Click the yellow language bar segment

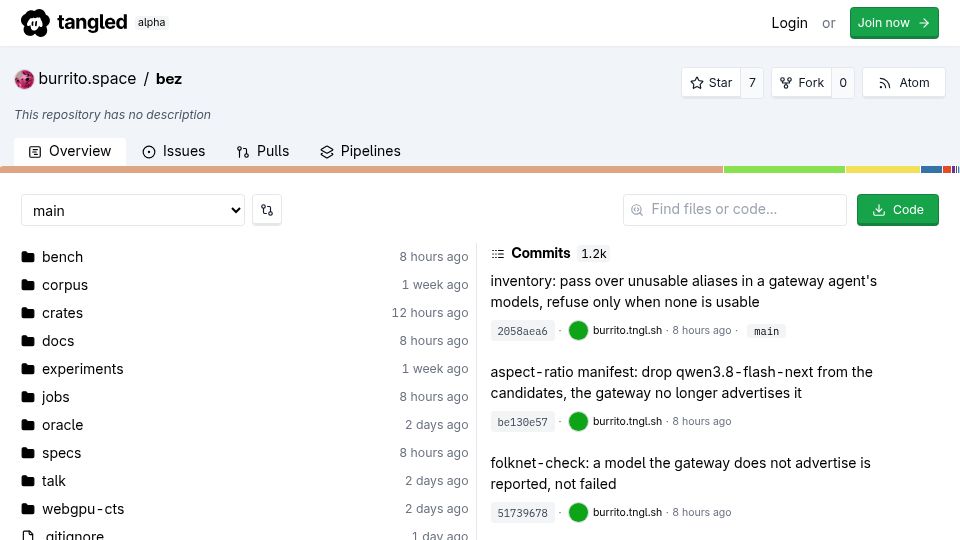click(883, 170)
